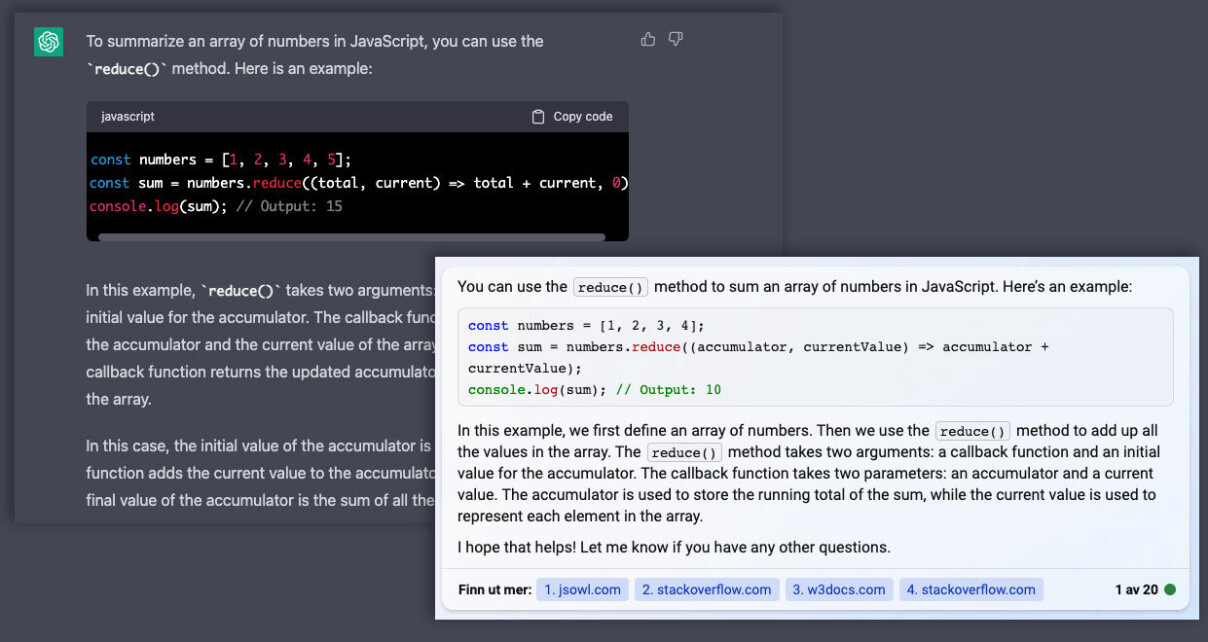
Task: Click the green status dot in Bing chat
Action: pos(1170,590)
